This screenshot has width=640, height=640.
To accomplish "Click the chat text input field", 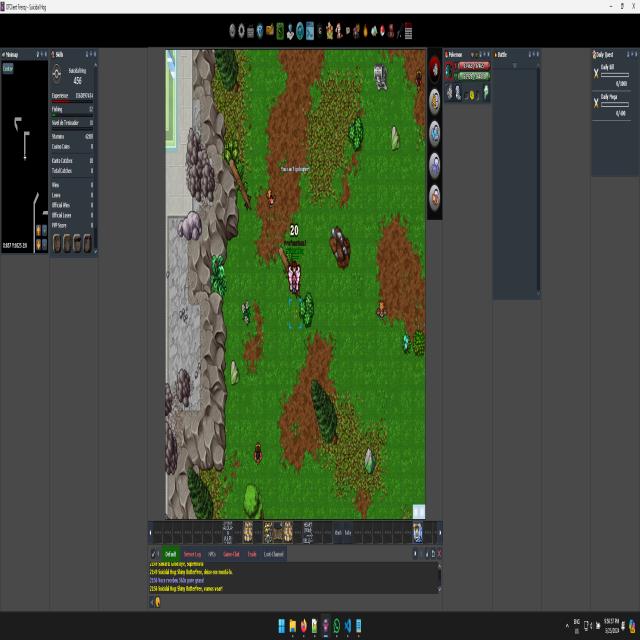I will pos(300,602).
